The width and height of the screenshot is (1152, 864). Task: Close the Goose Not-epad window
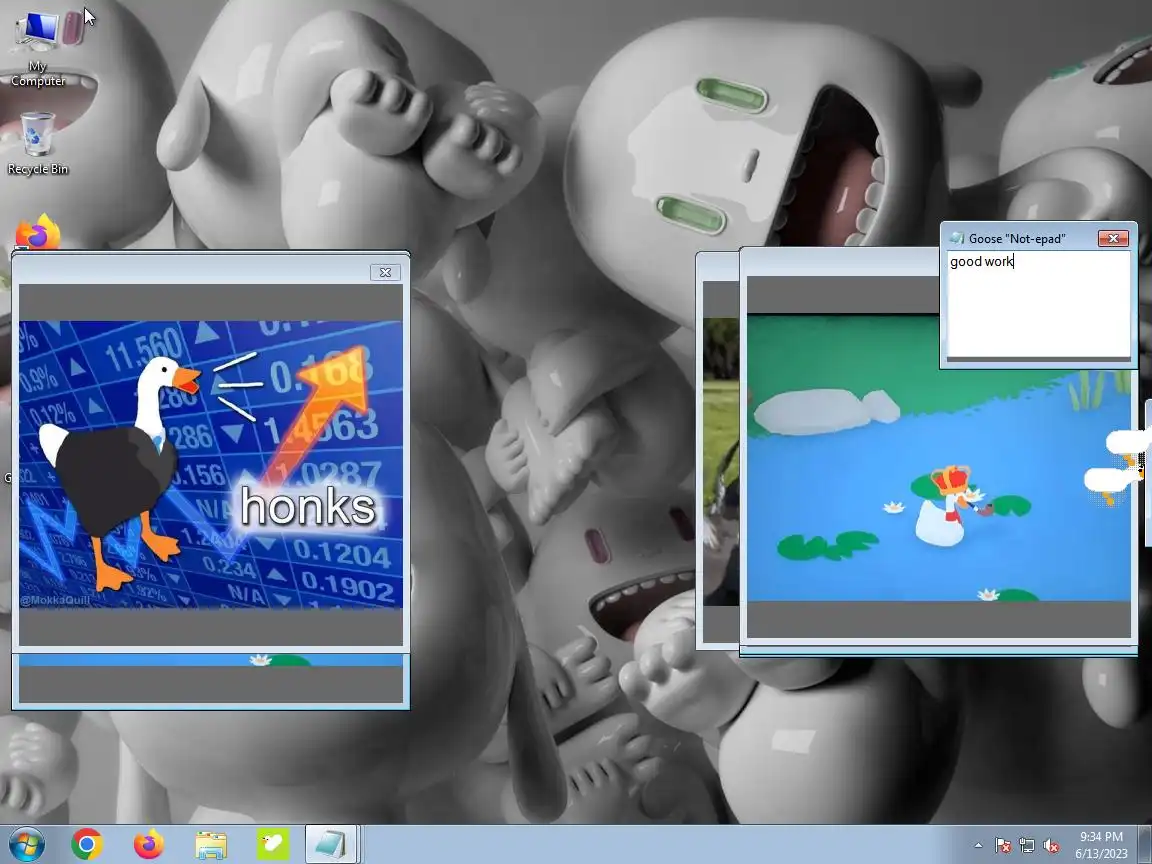click(x=1113, y=238)
